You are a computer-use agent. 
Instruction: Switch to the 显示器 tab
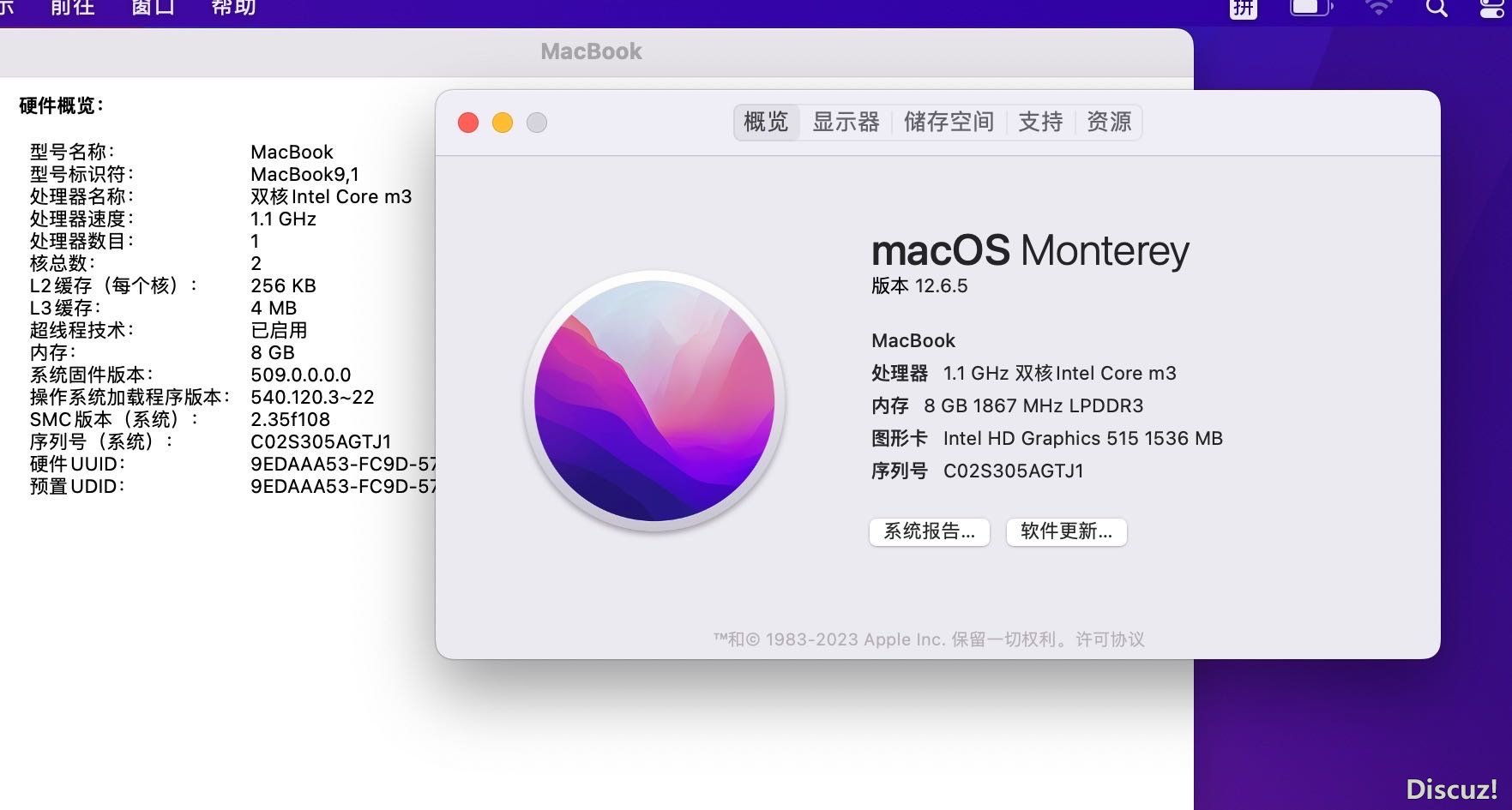coord(846,123)
